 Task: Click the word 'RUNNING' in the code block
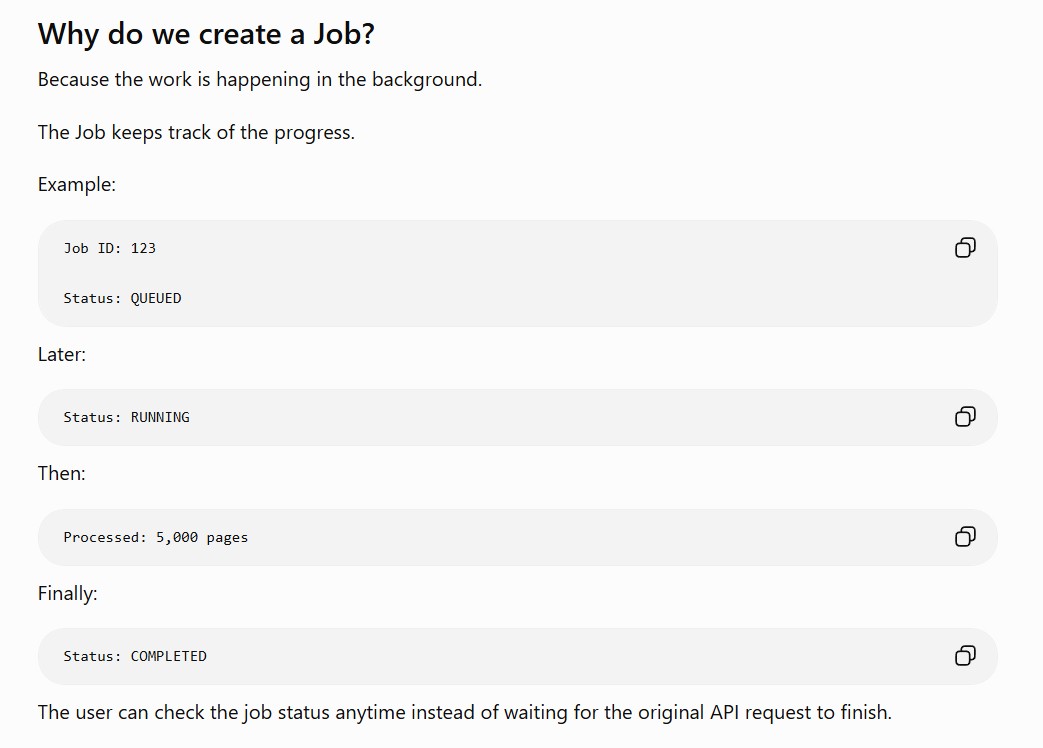160,417
